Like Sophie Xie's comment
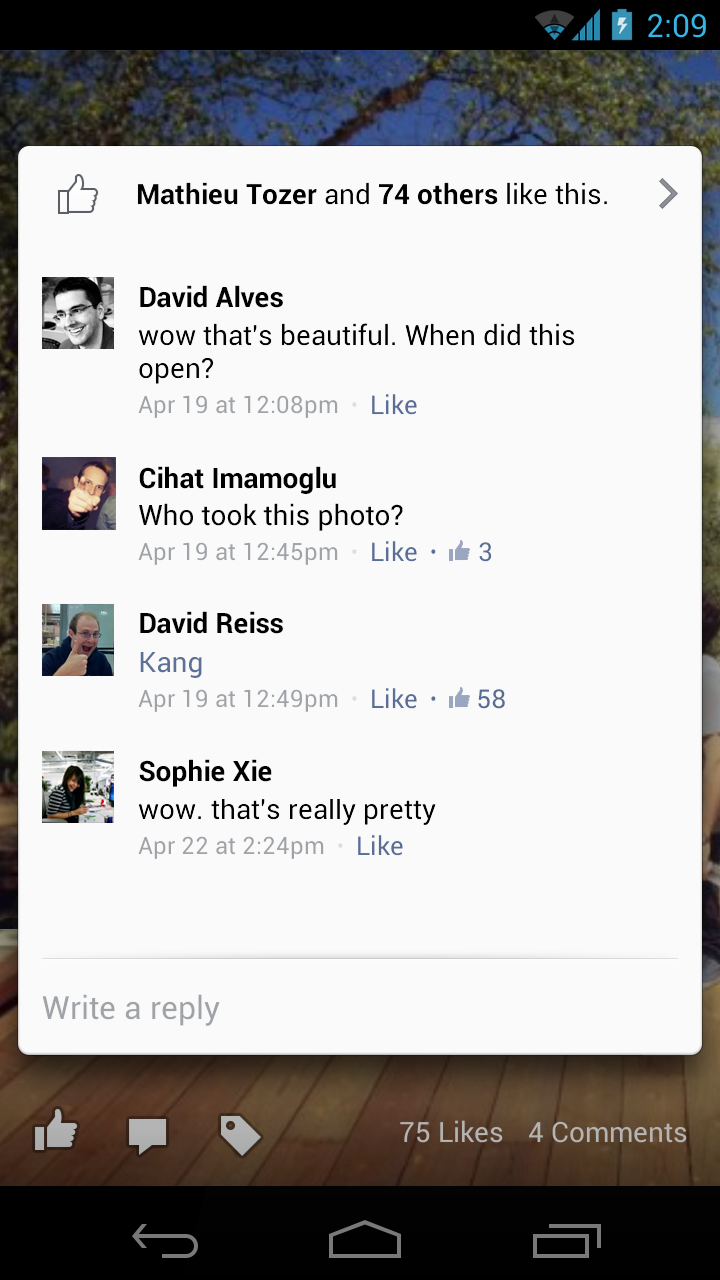Screen dimensions: 720x1280 379,846
